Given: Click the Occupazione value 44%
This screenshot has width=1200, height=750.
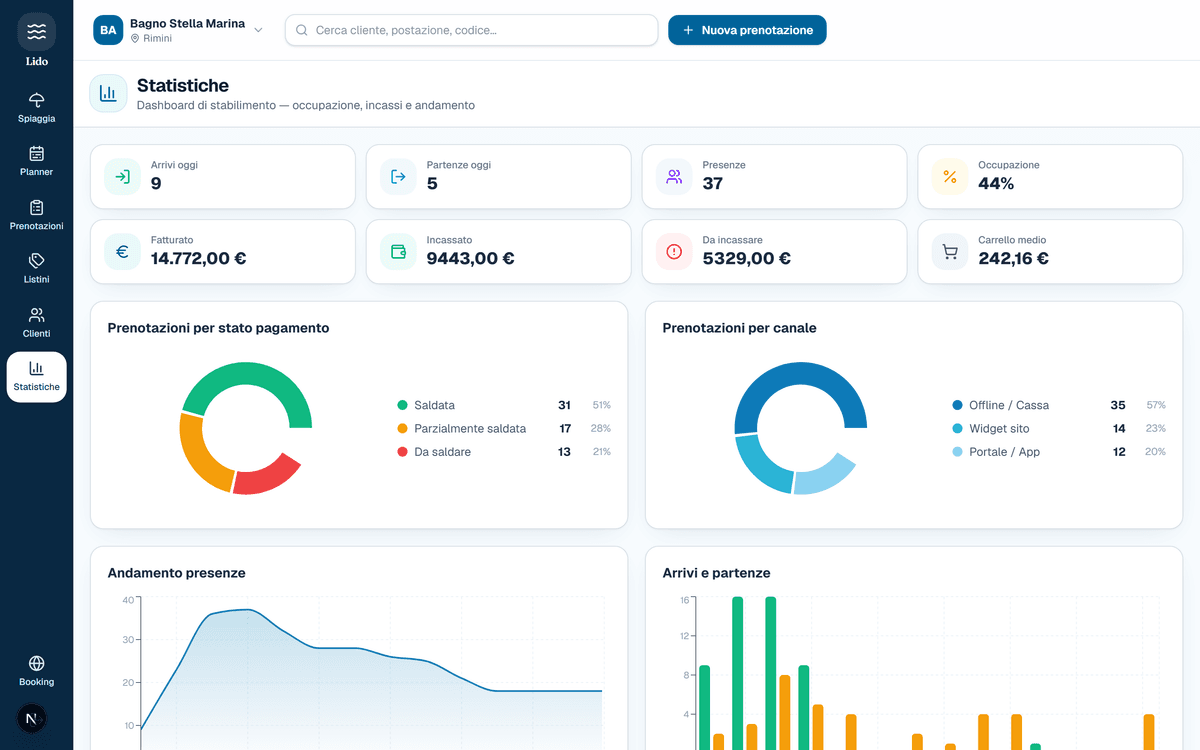Looking at the screenshot, I should point(996,184).
